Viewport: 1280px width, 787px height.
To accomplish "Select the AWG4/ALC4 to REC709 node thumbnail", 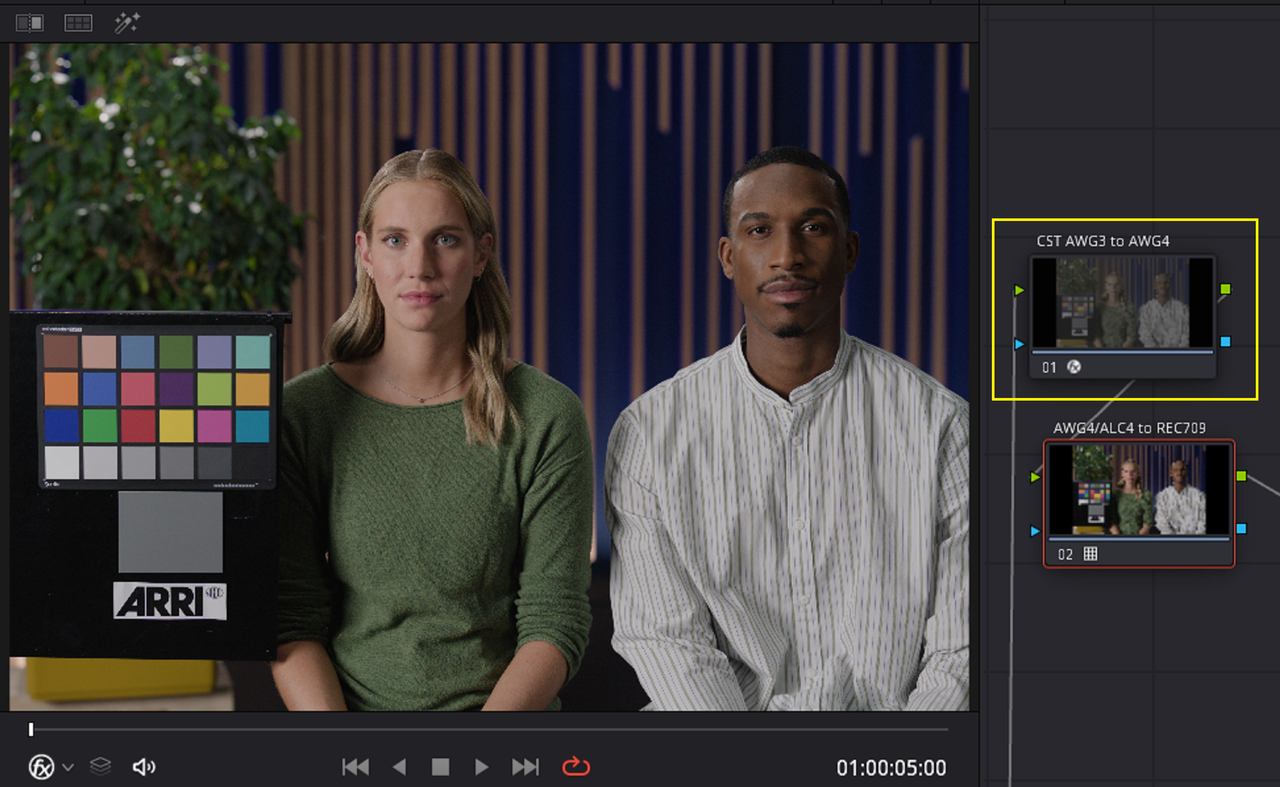I will click(1138, 490).
